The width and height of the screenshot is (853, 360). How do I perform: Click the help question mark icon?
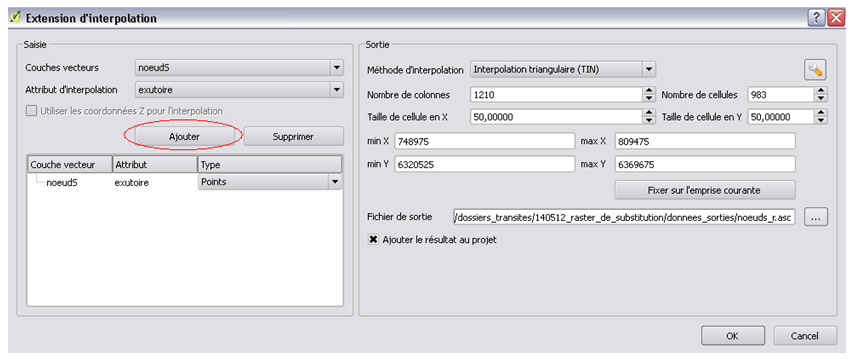[816, 17]
